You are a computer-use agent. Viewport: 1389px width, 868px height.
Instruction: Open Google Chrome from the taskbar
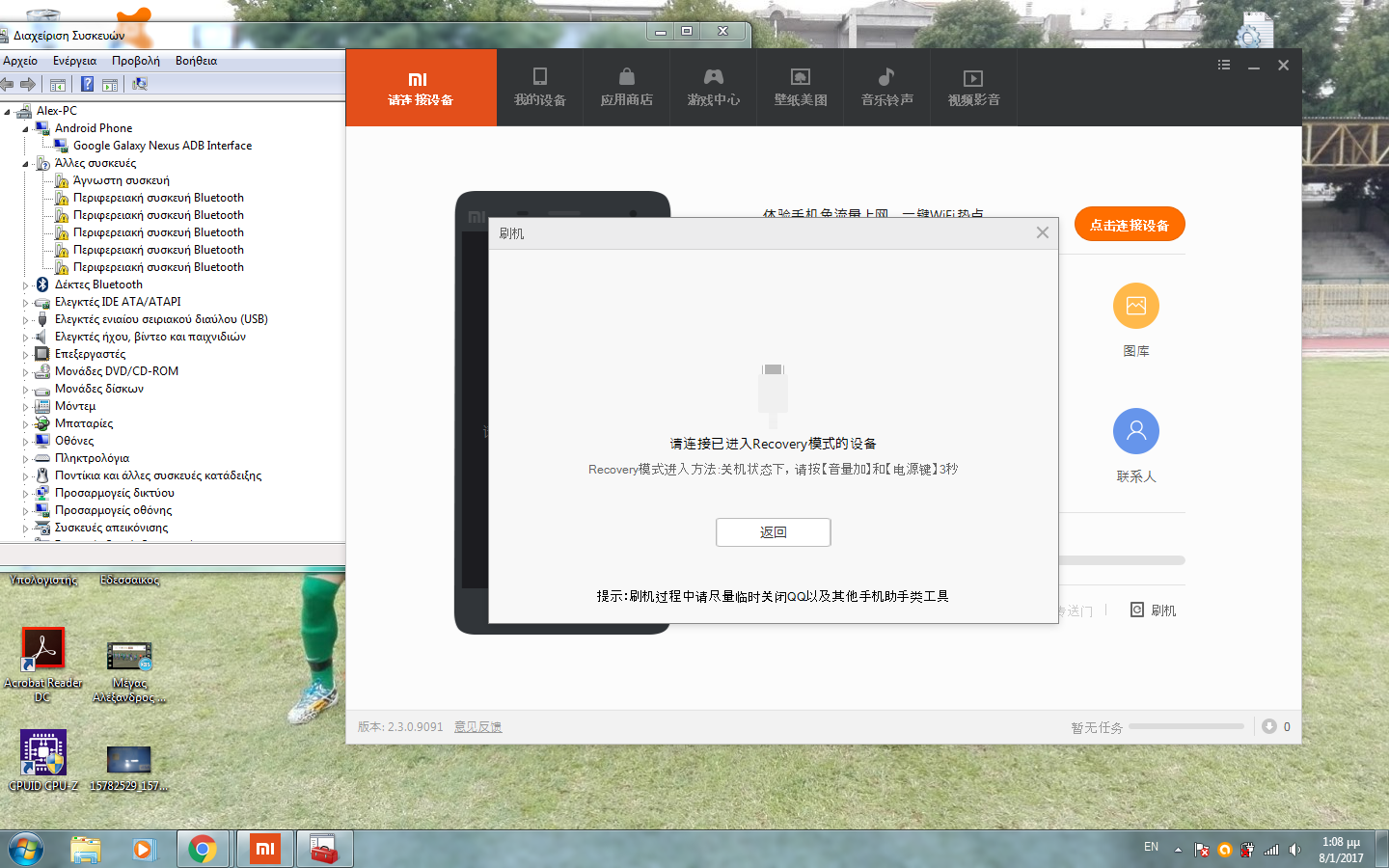[203, 849]
